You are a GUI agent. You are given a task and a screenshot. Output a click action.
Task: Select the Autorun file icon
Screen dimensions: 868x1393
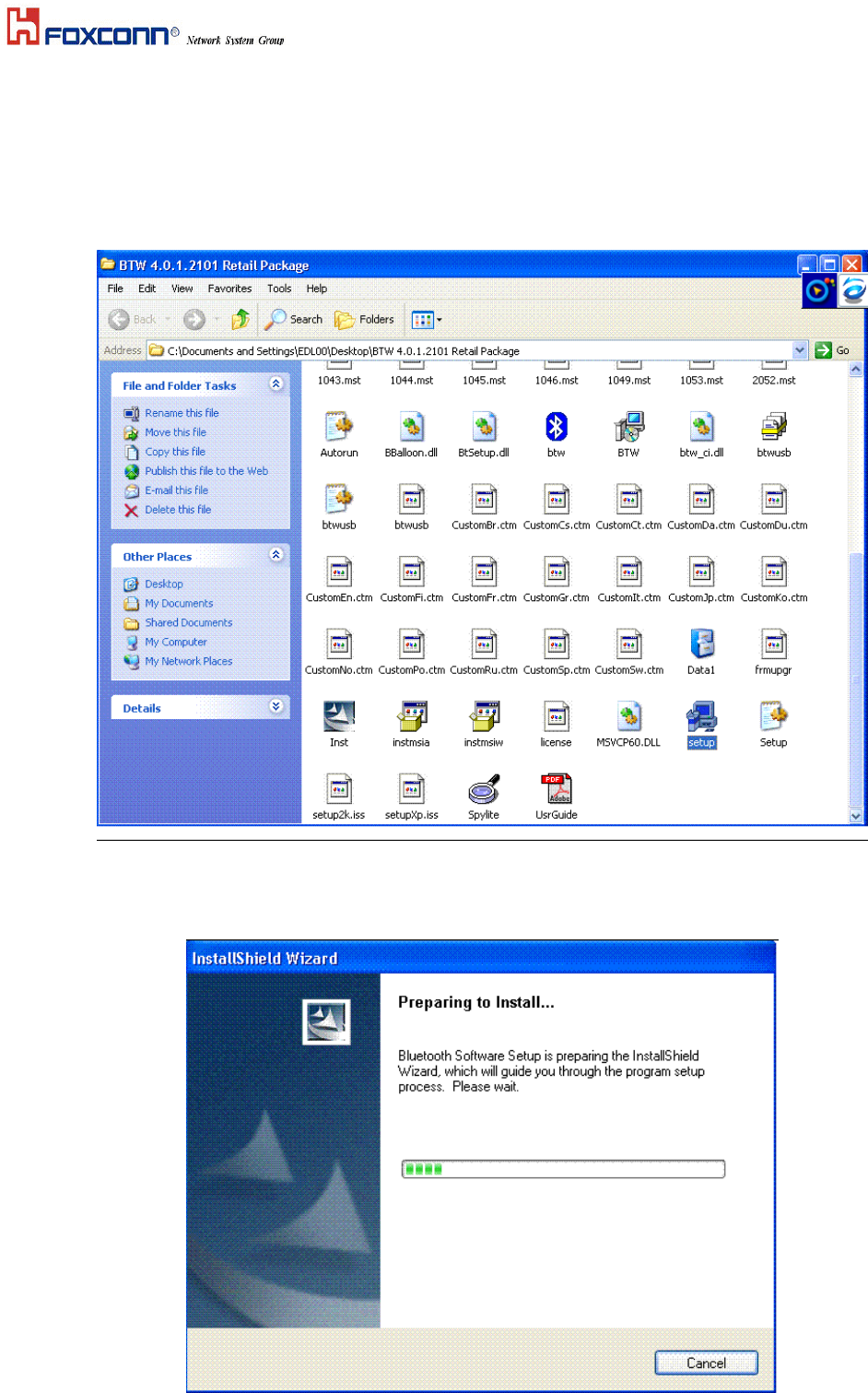pyautogui.click(x=339, y=427)
